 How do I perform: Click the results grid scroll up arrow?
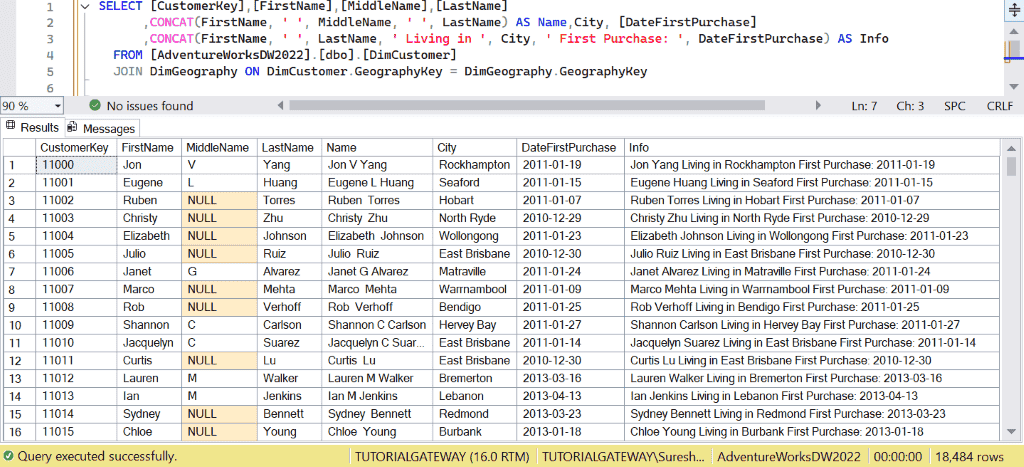(1011, 147)
